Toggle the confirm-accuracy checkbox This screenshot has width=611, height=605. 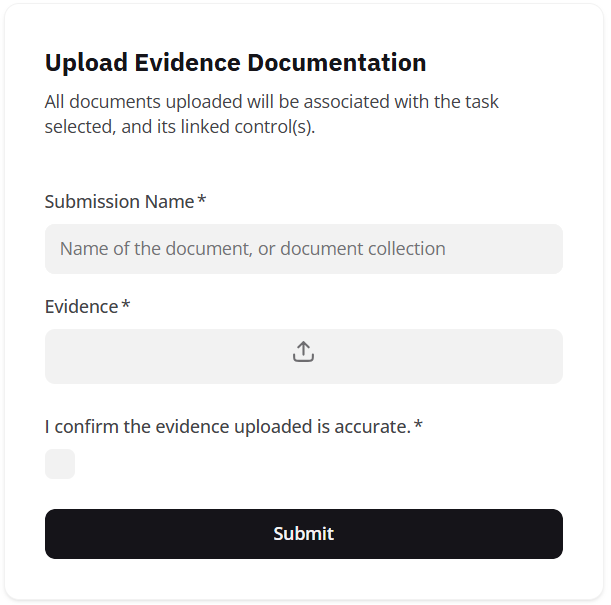pyautogui.click(x=60, y=464)
